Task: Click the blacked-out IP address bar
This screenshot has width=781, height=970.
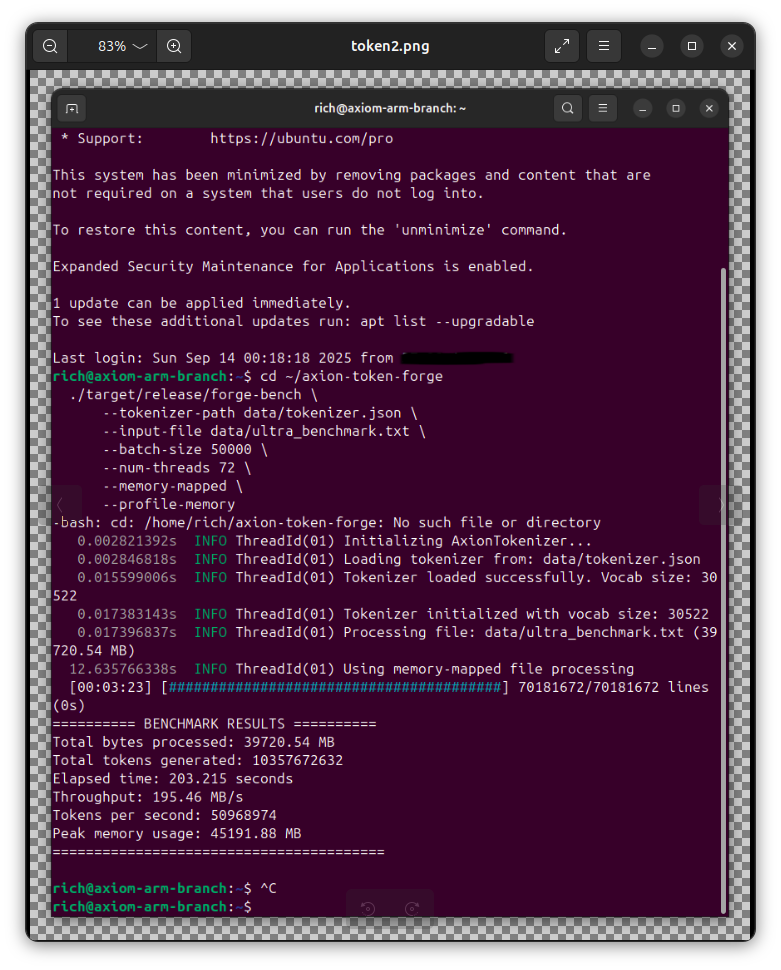Action: [457, 358]
